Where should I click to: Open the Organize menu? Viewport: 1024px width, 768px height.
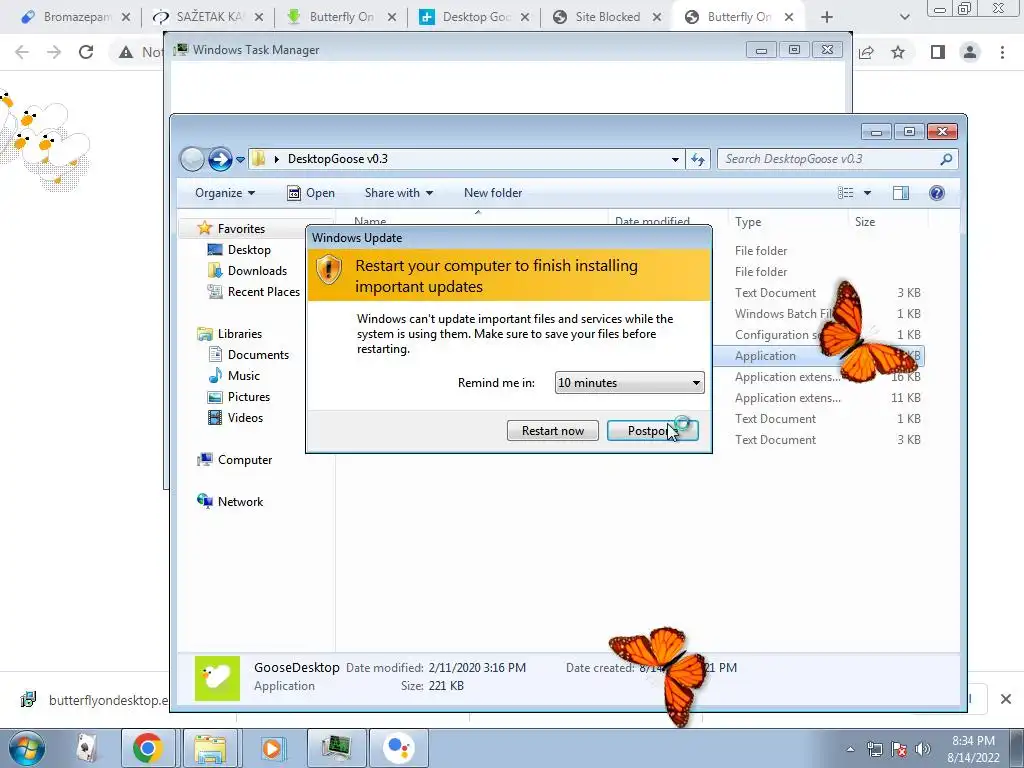pos(224,193)
